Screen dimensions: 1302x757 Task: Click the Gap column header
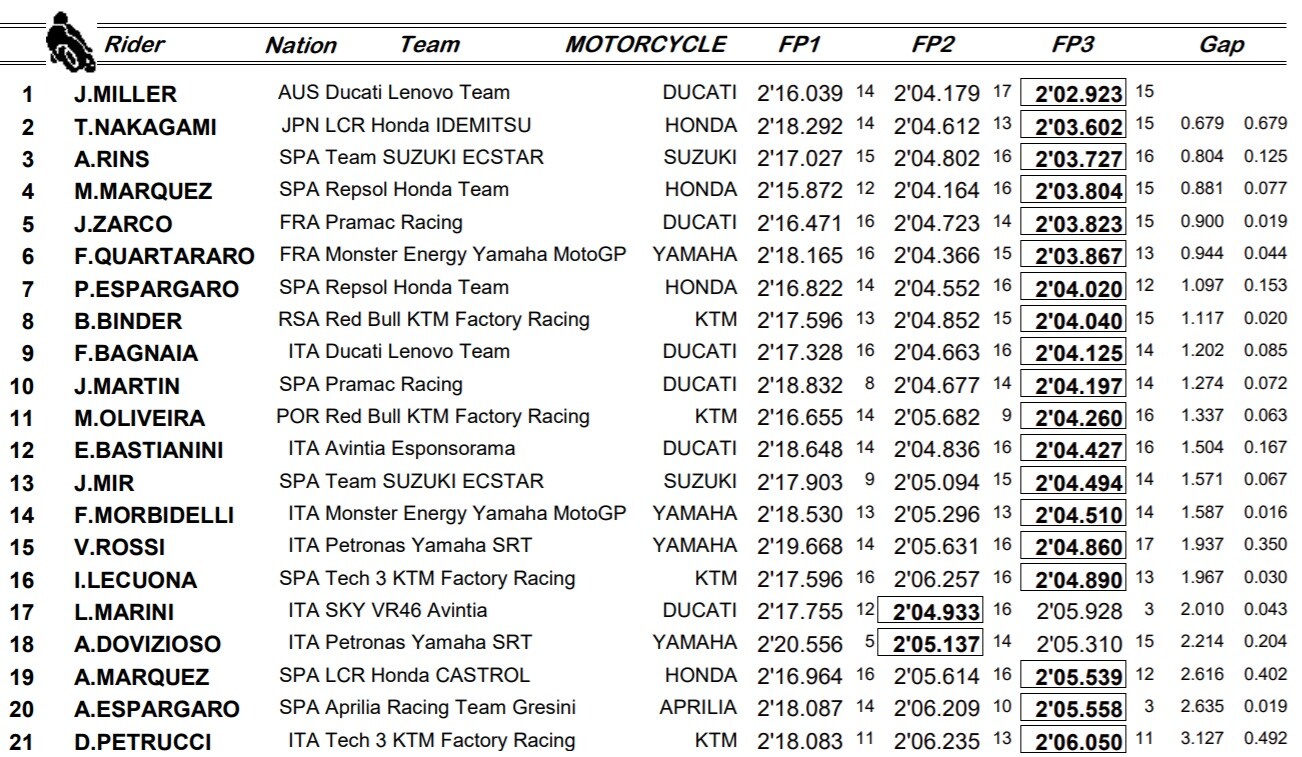pyautogui.click(x=1221, y=45)
